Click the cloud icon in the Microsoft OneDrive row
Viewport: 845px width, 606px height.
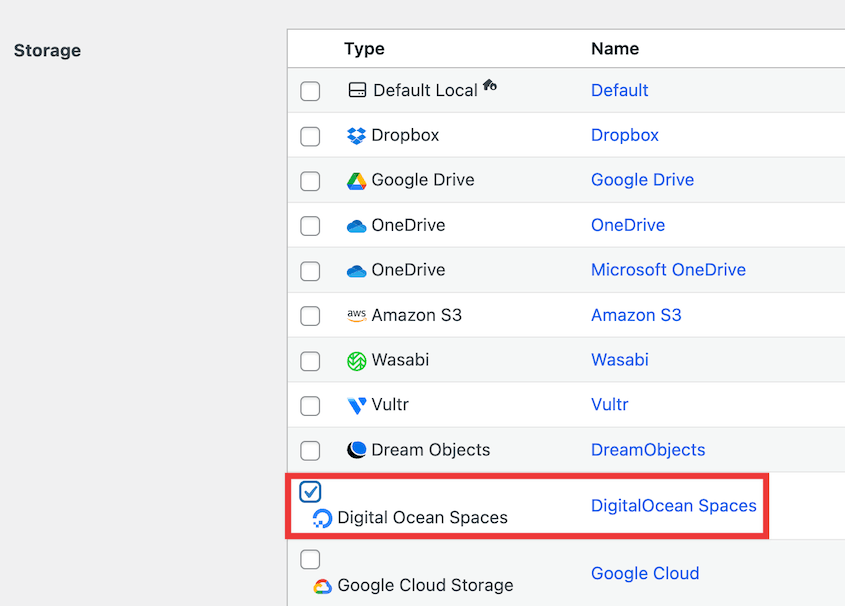pyautogui.click(x=356, y=271)
